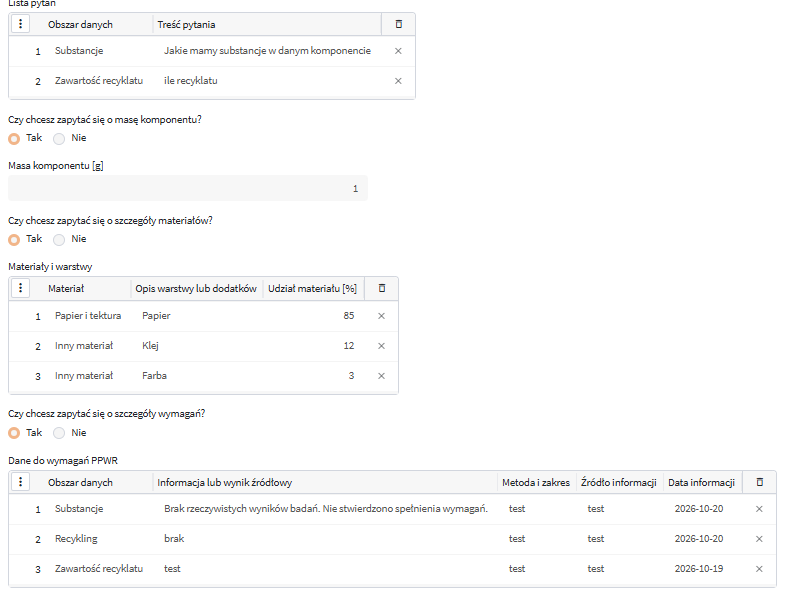Click the 'Farba' layer description cell

point(154,376)
